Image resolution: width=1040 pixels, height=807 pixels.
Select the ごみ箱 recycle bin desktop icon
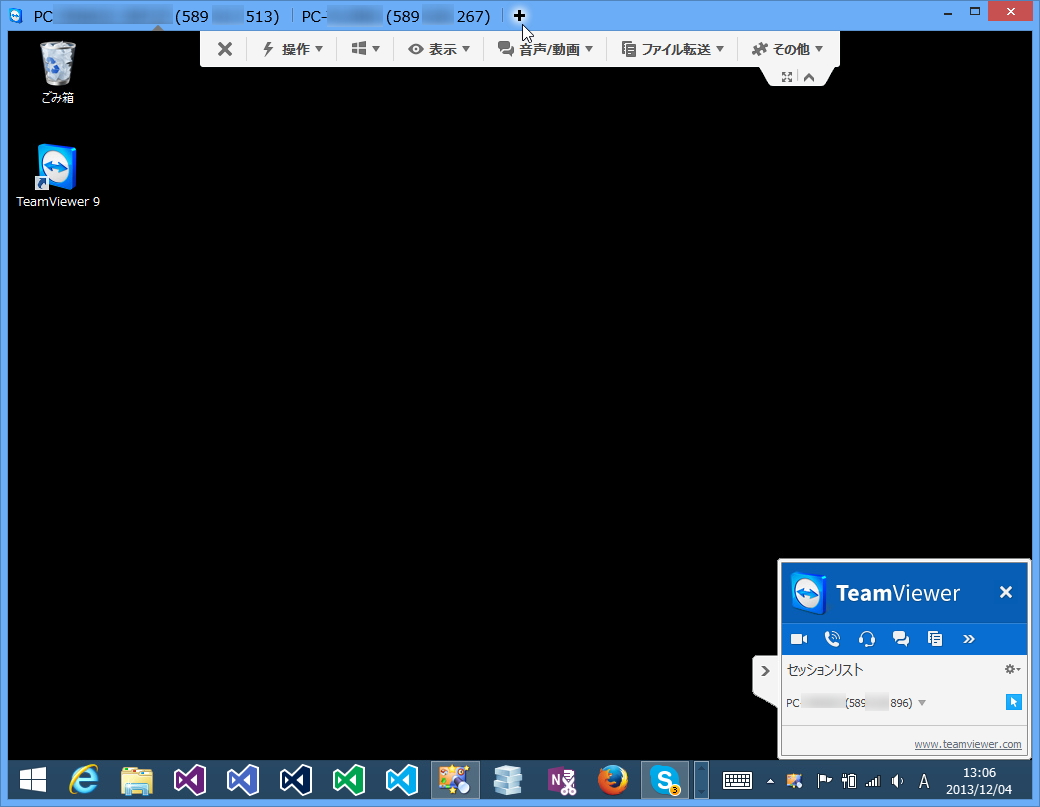click(58, 73)
